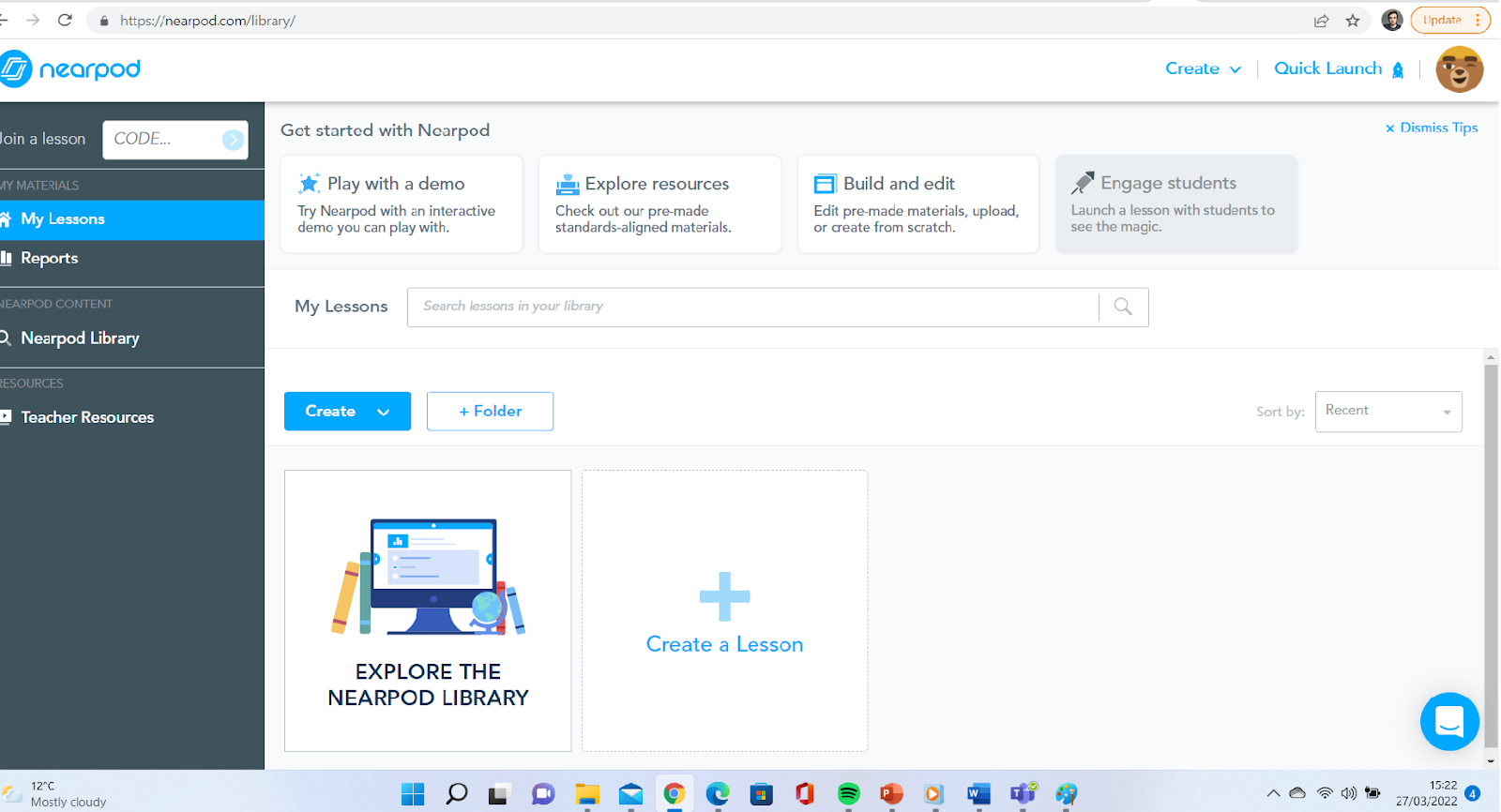Screen dimensions: 1501x812
Task: Click the search magnifier icon
Action: coord(1123,307)
